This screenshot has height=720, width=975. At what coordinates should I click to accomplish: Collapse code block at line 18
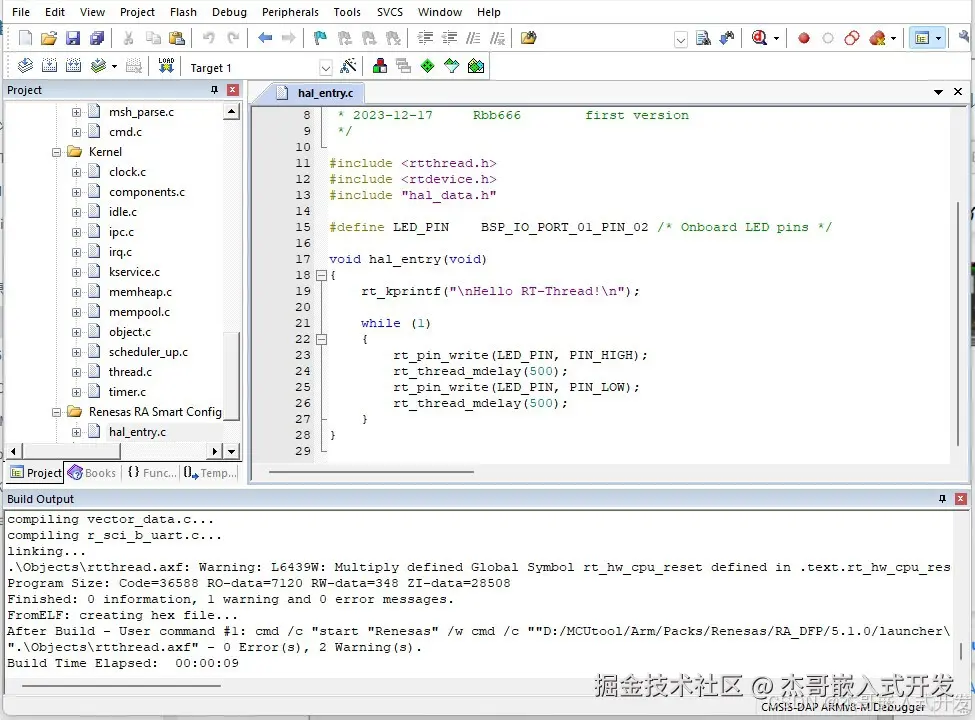coord(321,275)
